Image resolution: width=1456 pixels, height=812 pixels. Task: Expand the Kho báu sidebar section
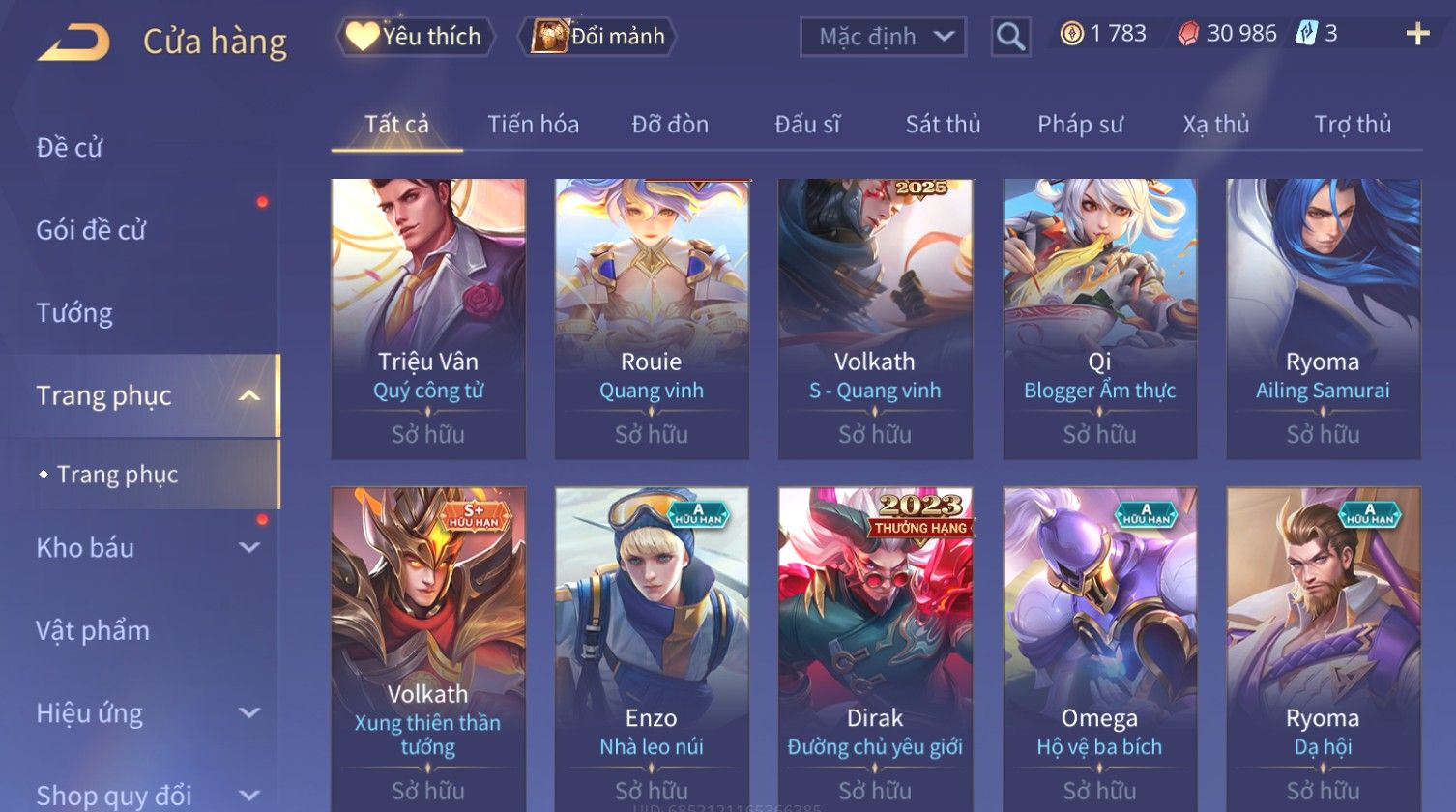(x=249, y=547)
